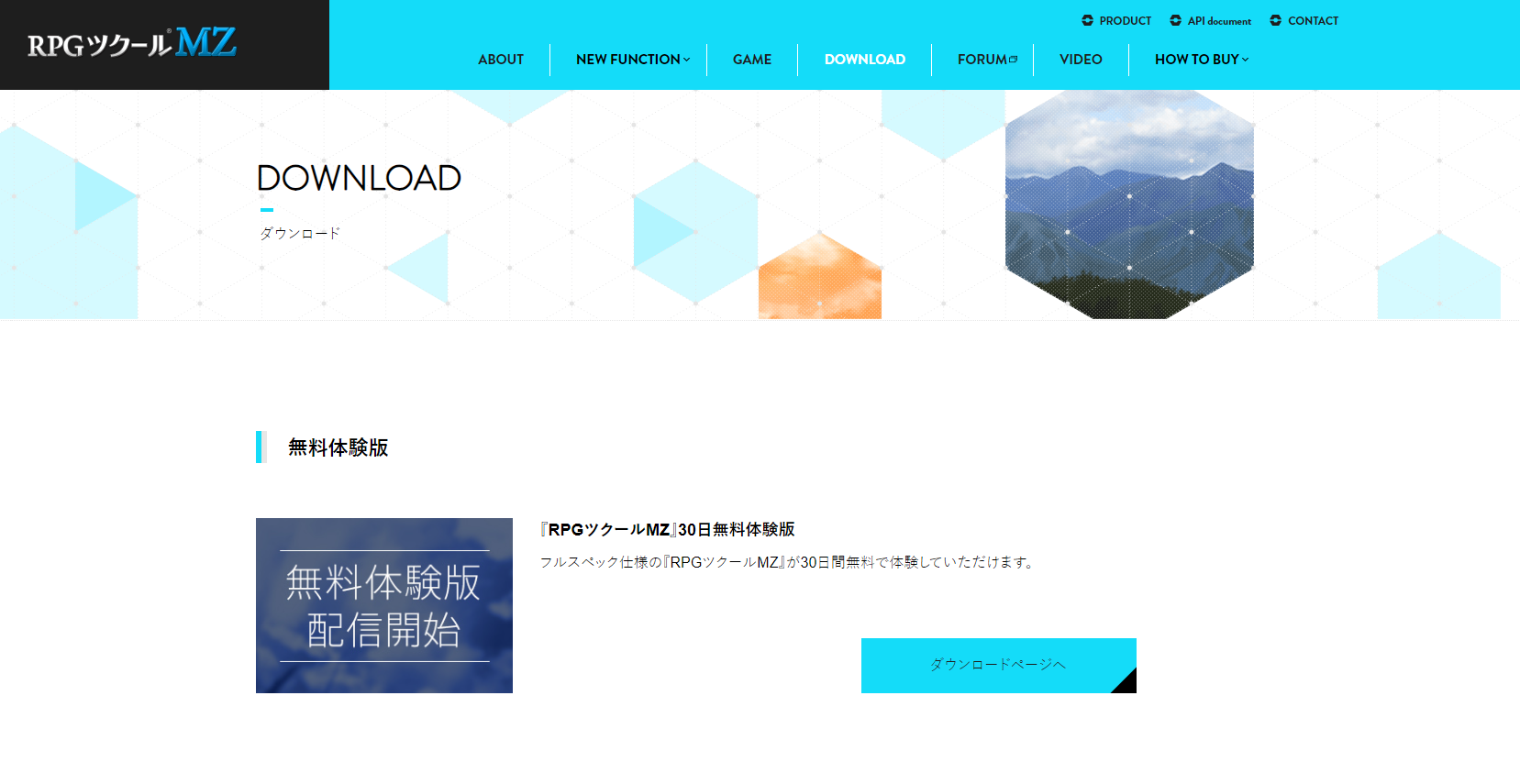1520x784 pixels.
Task: Select the DOWNLOAD nav item
Action: [865, 60]
